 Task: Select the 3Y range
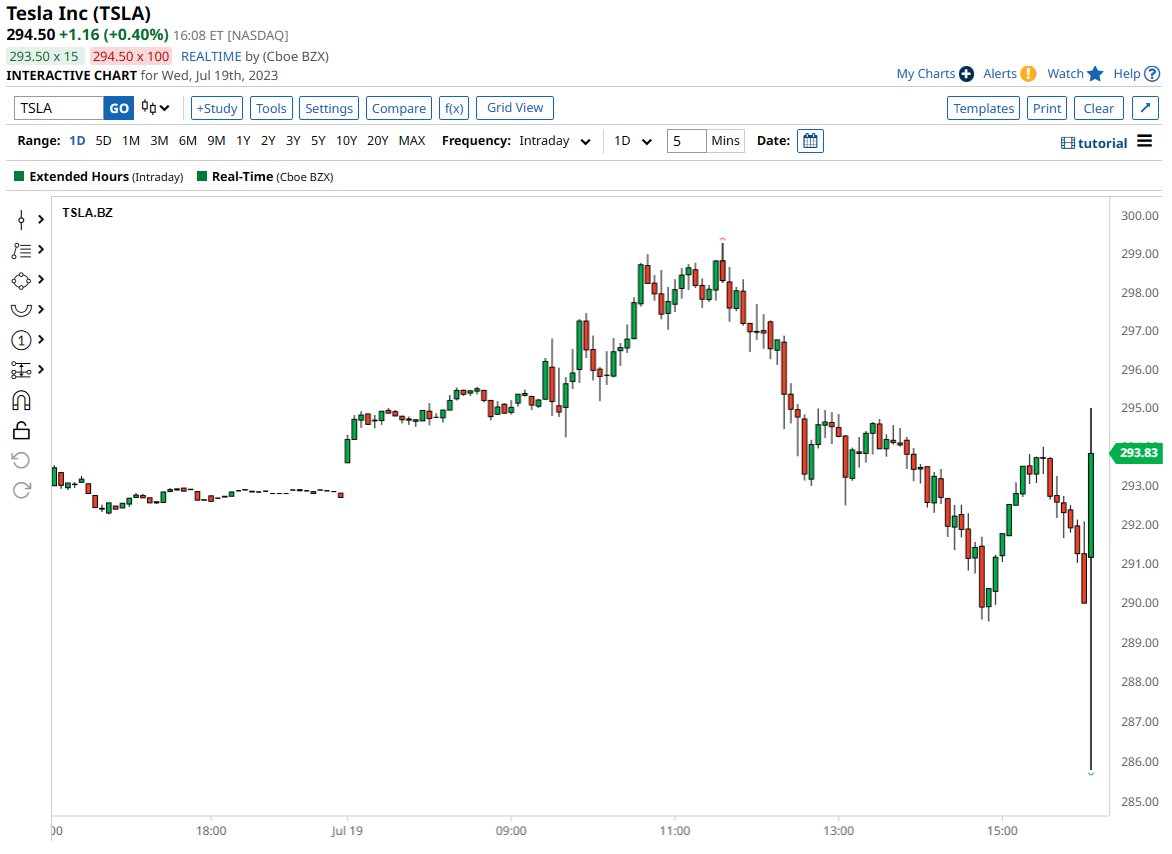293,140
